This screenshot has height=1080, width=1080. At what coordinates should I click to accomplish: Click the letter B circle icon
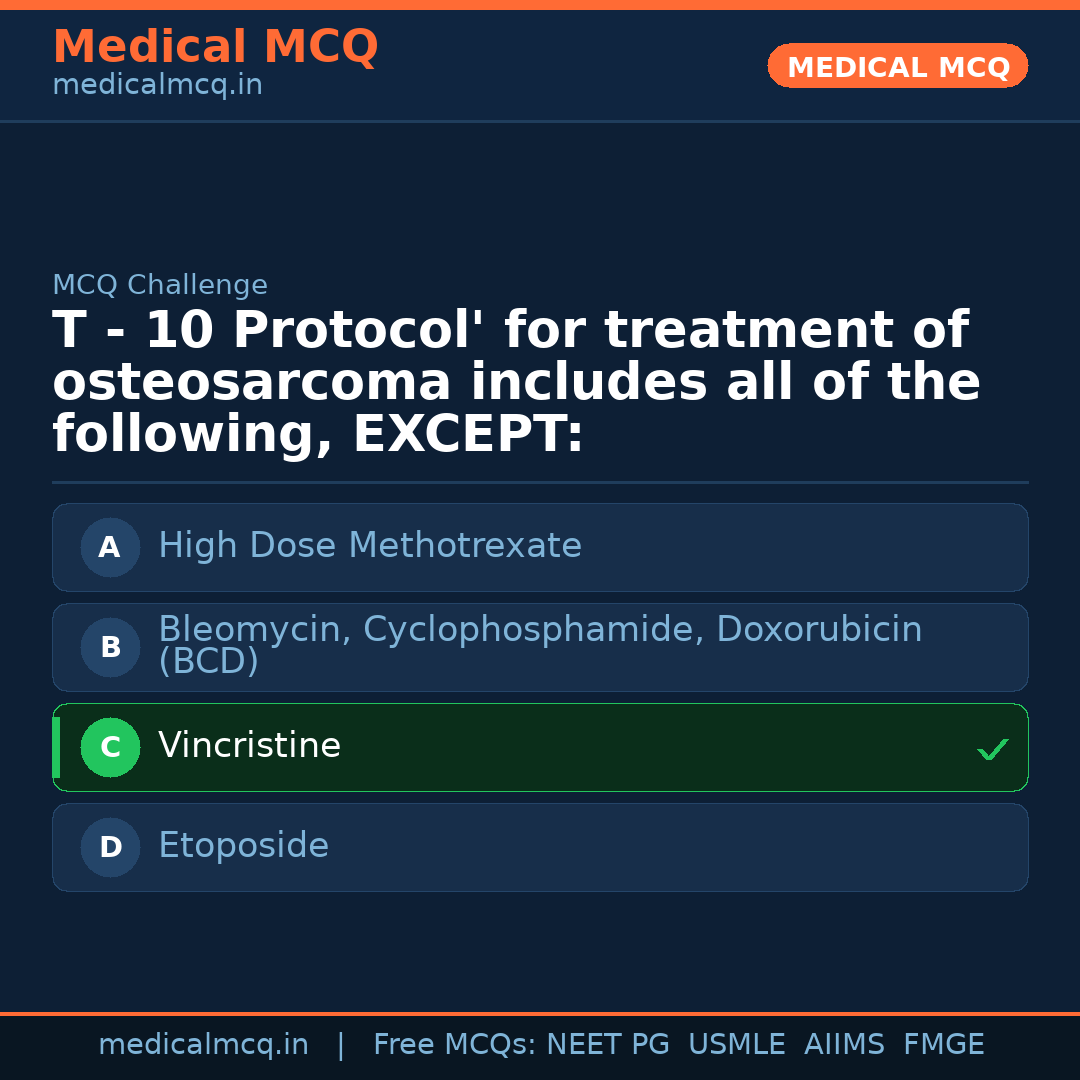click(110, 647)
